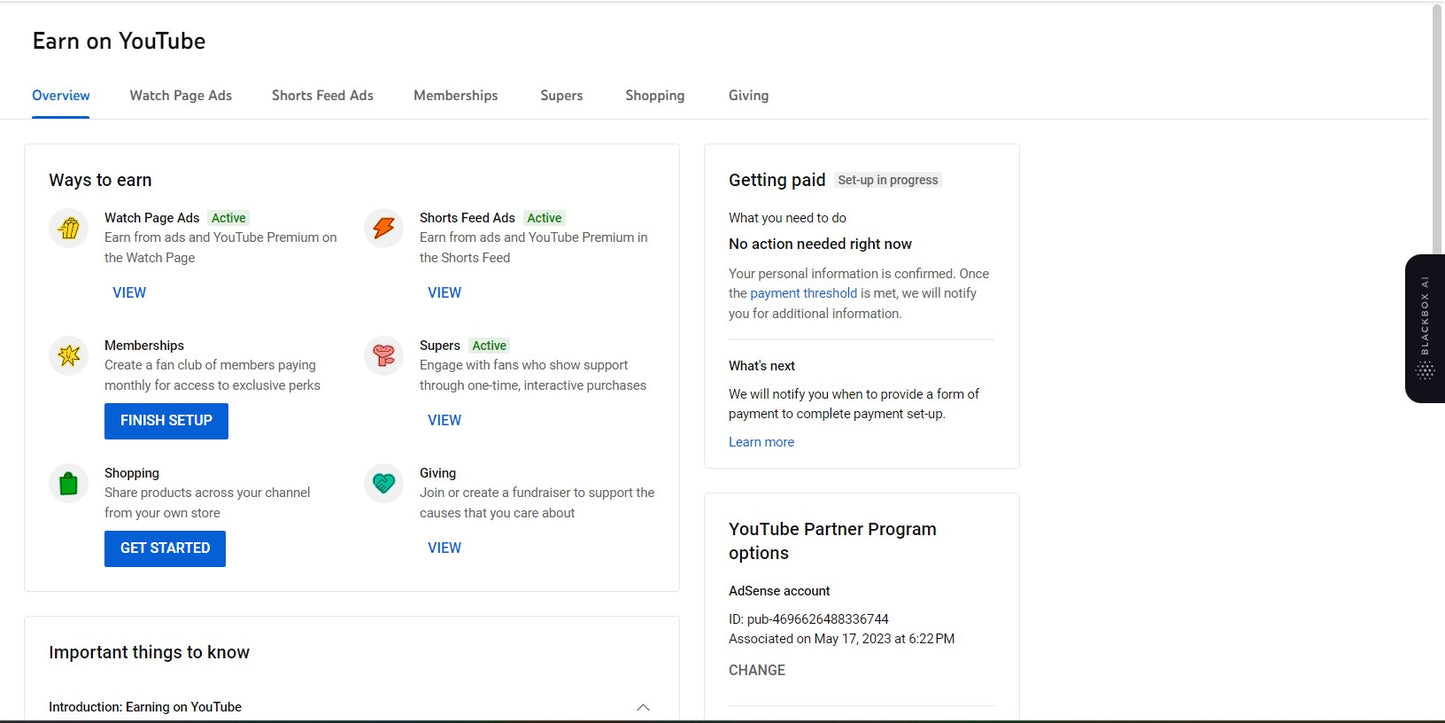Open the Blackbox AI side widget

pyautogui.click(x=1425, y=329)
